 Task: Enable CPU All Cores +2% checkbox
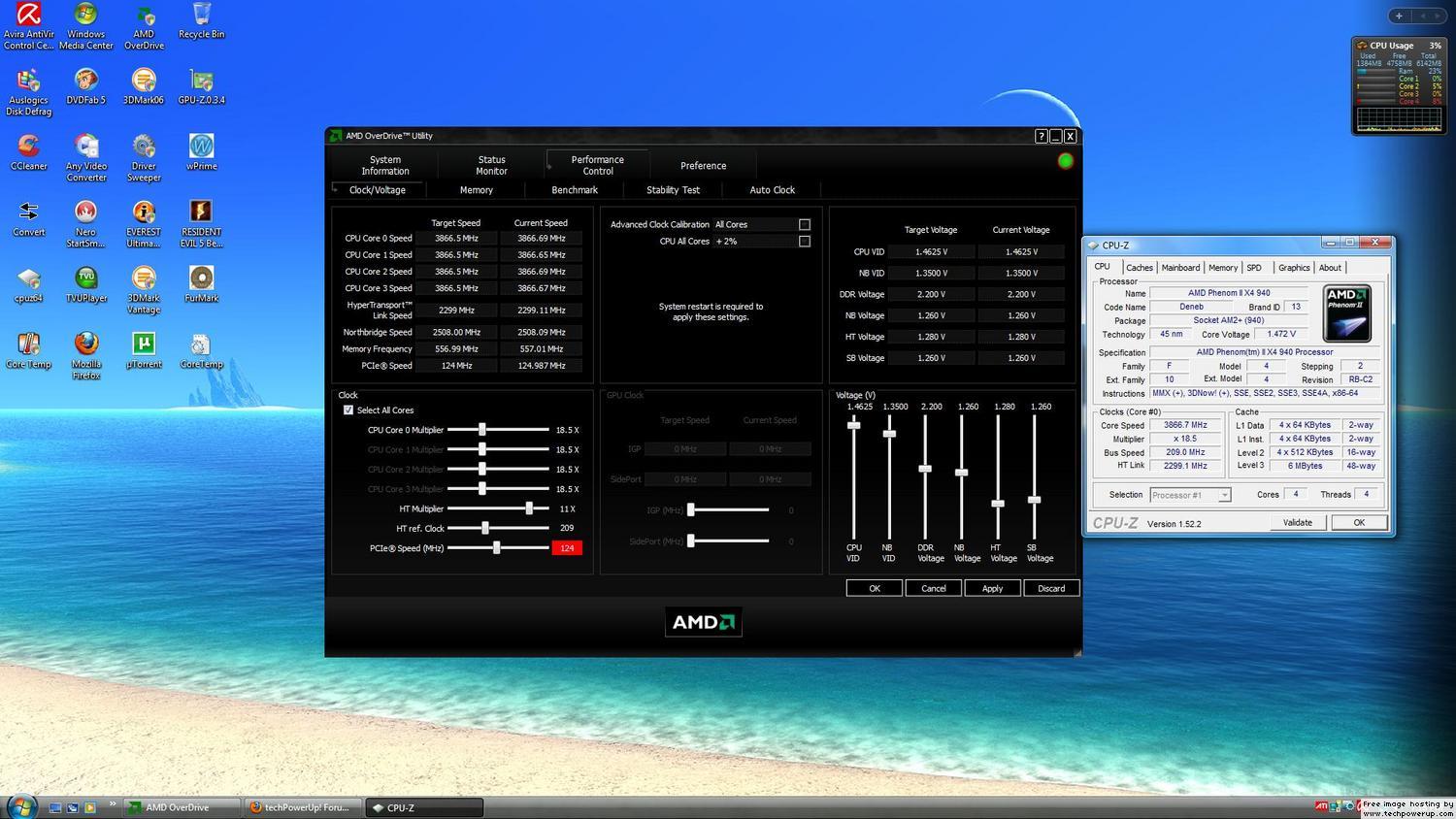[805, 241]
